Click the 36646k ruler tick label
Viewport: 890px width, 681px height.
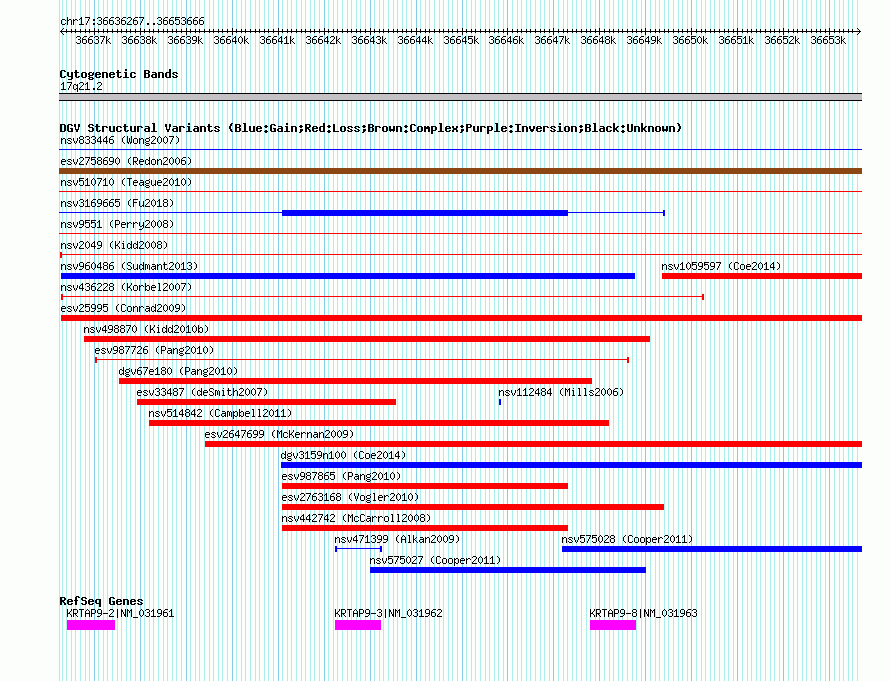(506, 40)
